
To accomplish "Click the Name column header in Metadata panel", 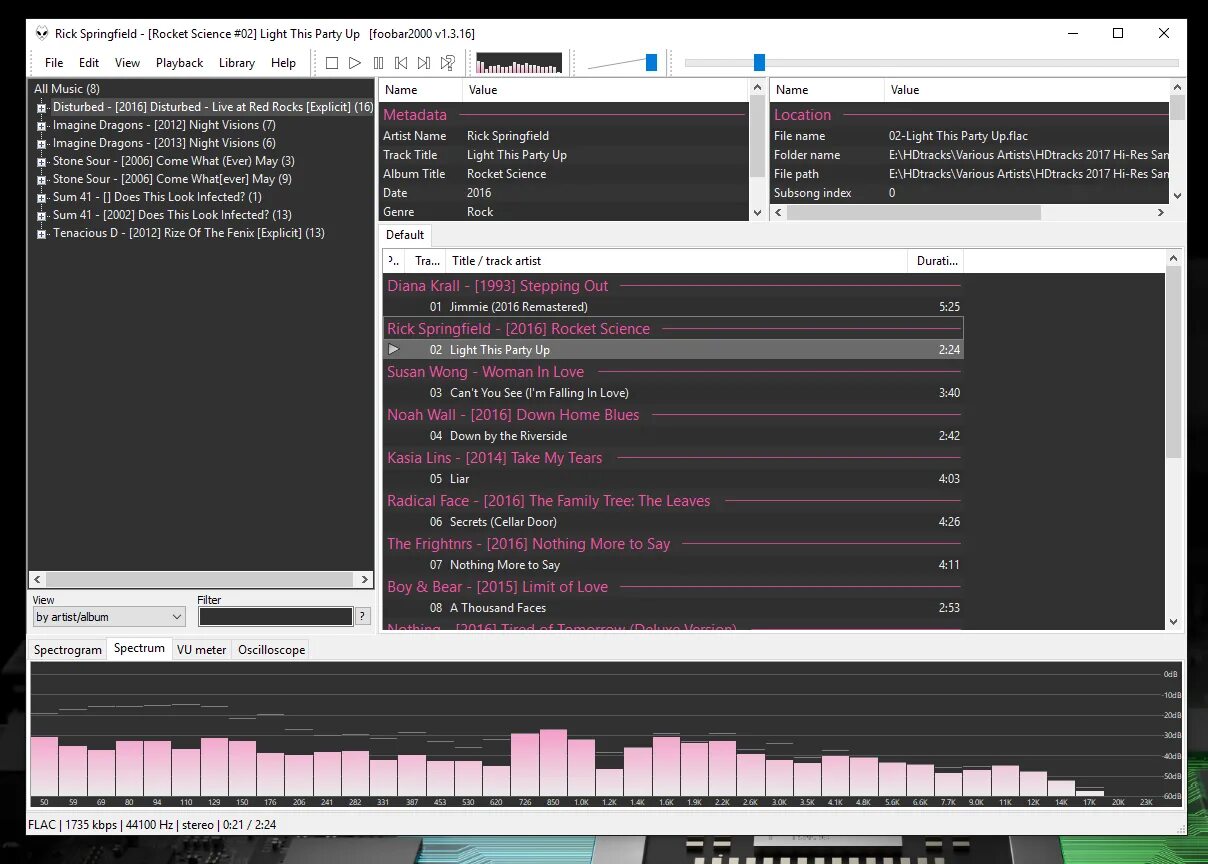I will tap(421, 90).
